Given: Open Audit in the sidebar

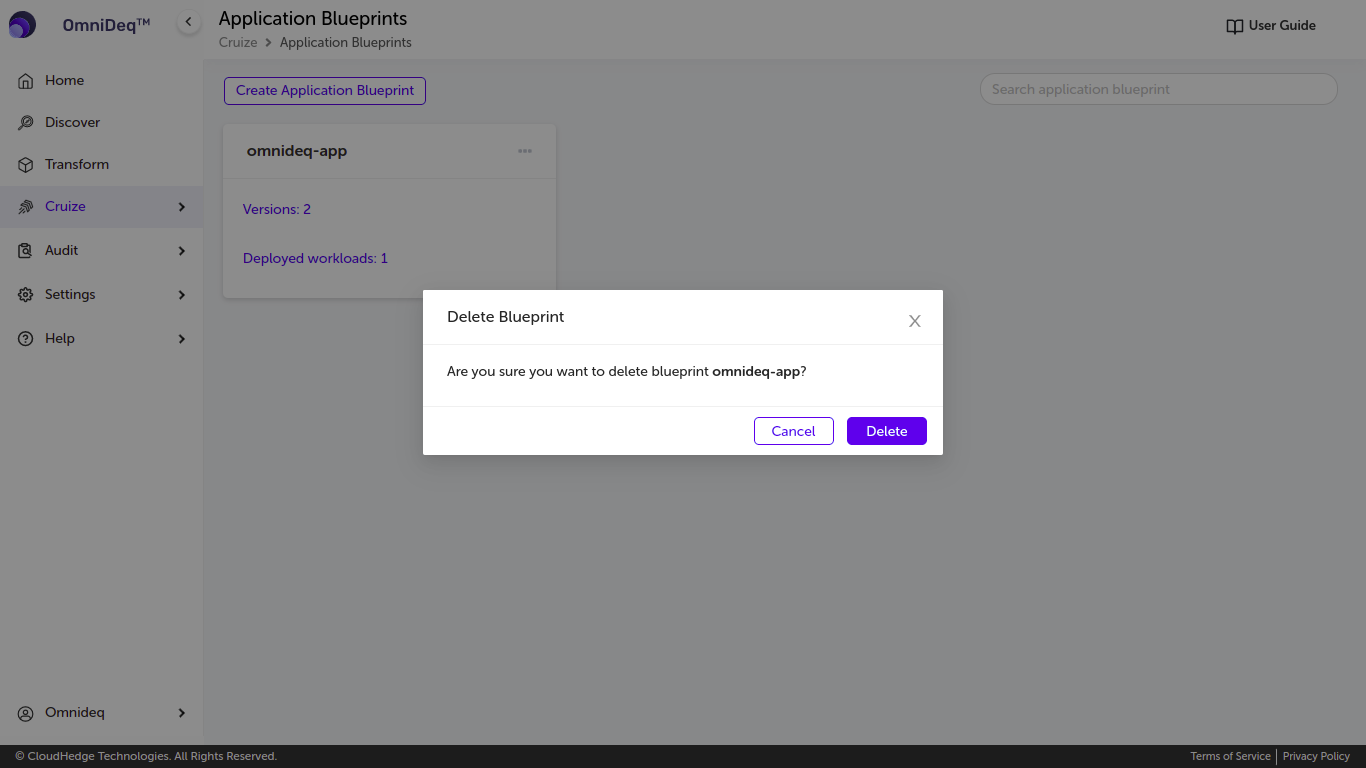Looking at the screenshot, I should click(x=61, y=250).
